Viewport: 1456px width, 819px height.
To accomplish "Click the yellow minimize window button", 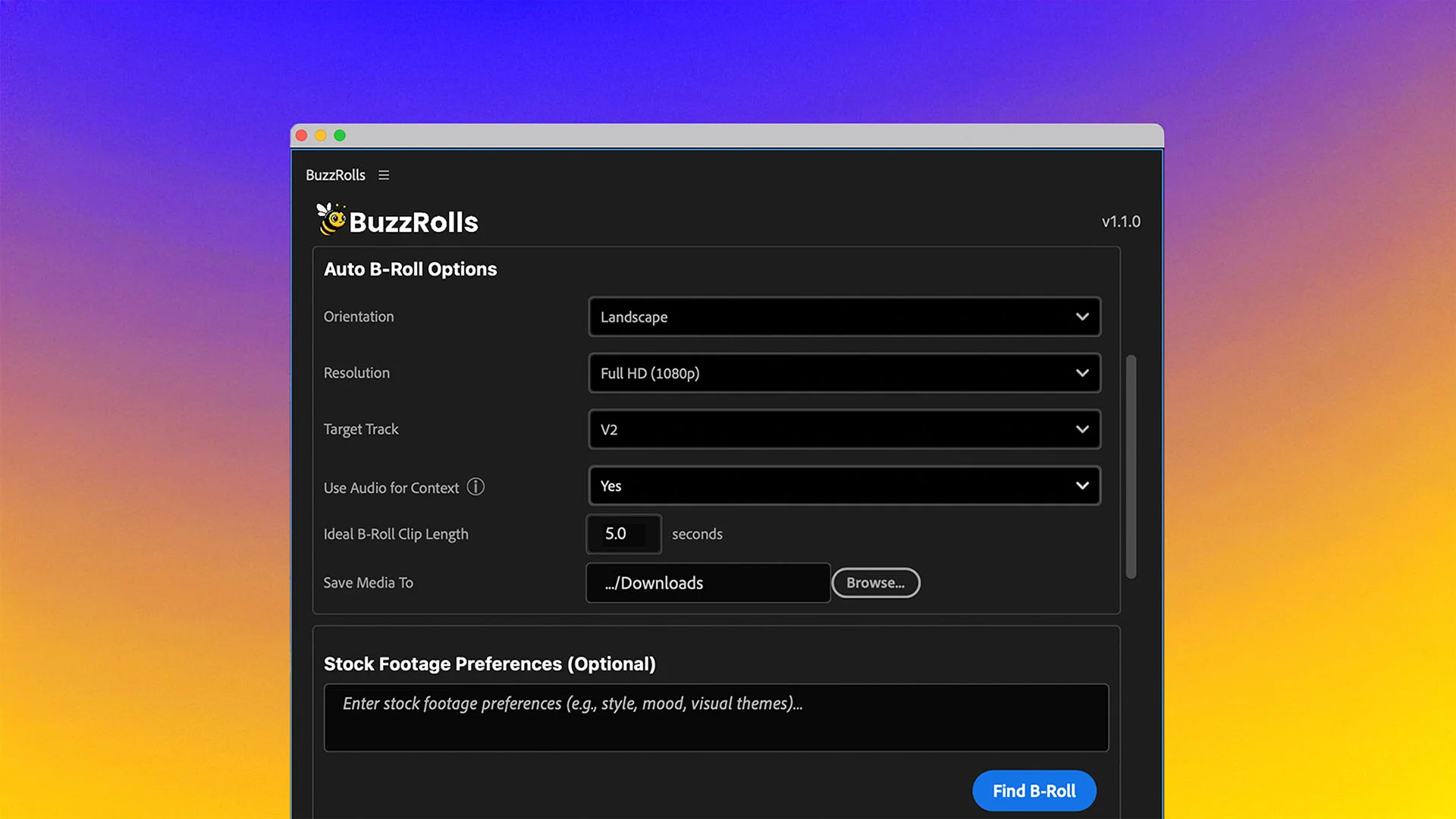I will [x=321, y=136].
